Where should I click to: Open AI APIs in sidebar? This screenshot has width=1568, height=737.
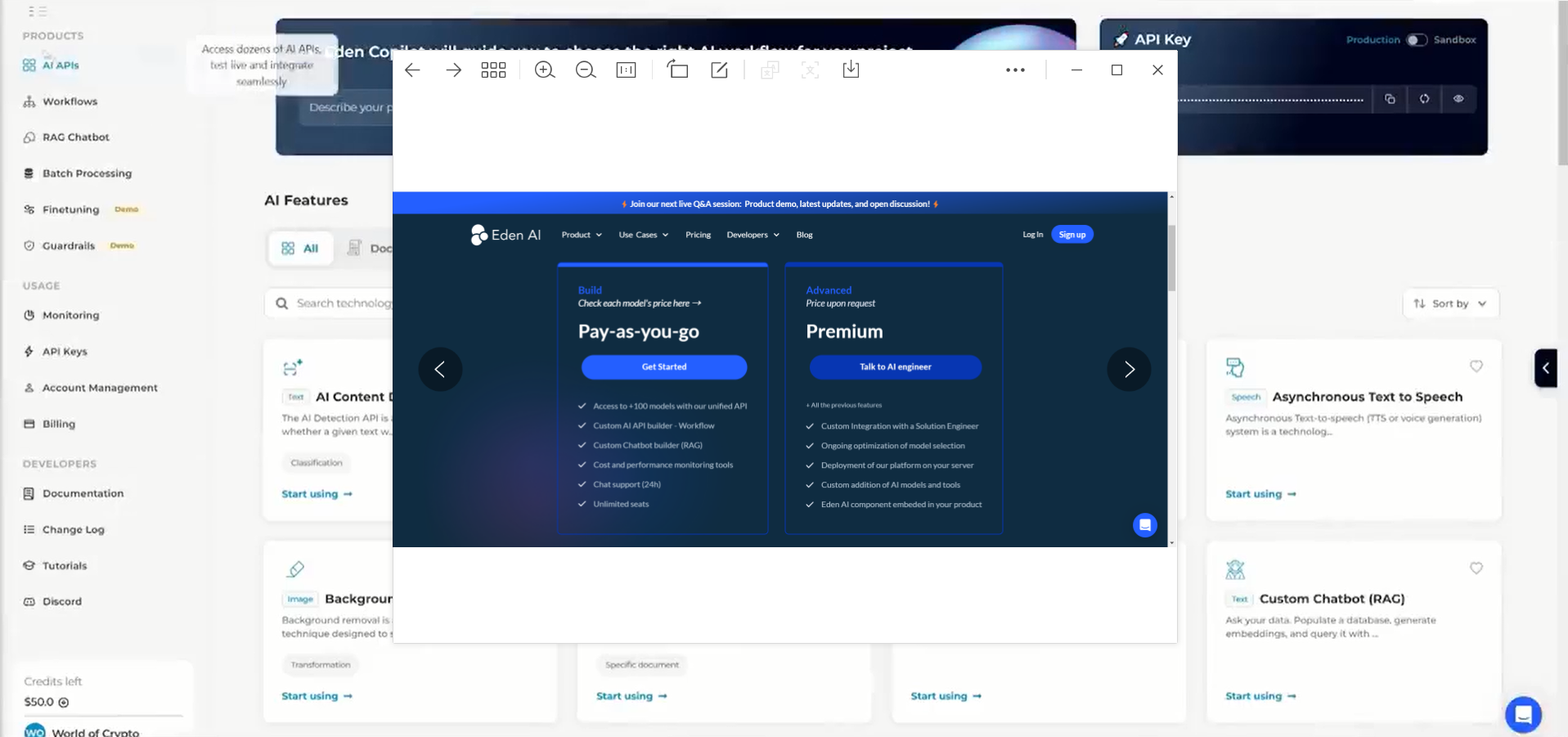click(x=52, y=65)
